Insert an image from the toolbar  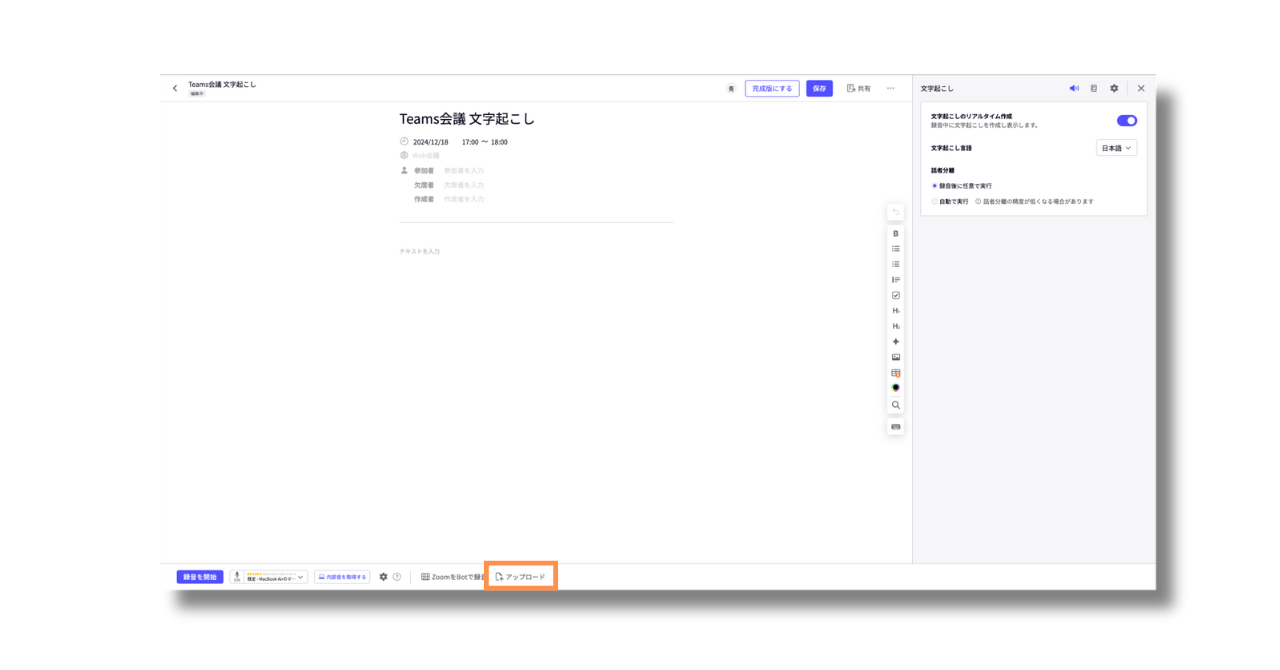click(896, 357)
